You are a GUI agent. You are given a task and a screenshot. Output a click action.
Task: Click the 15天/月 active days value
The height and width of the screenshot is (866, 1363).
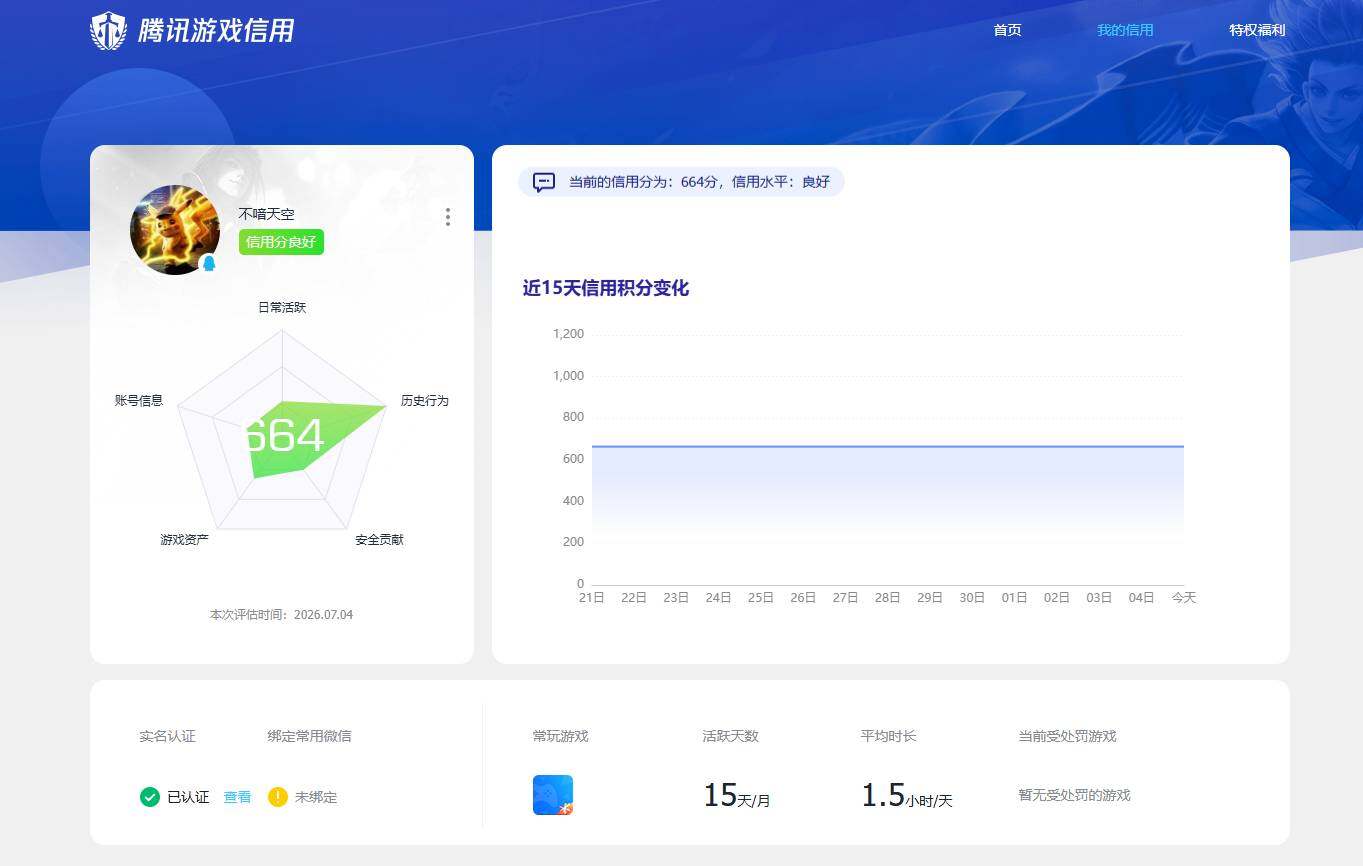pos(737,796)
